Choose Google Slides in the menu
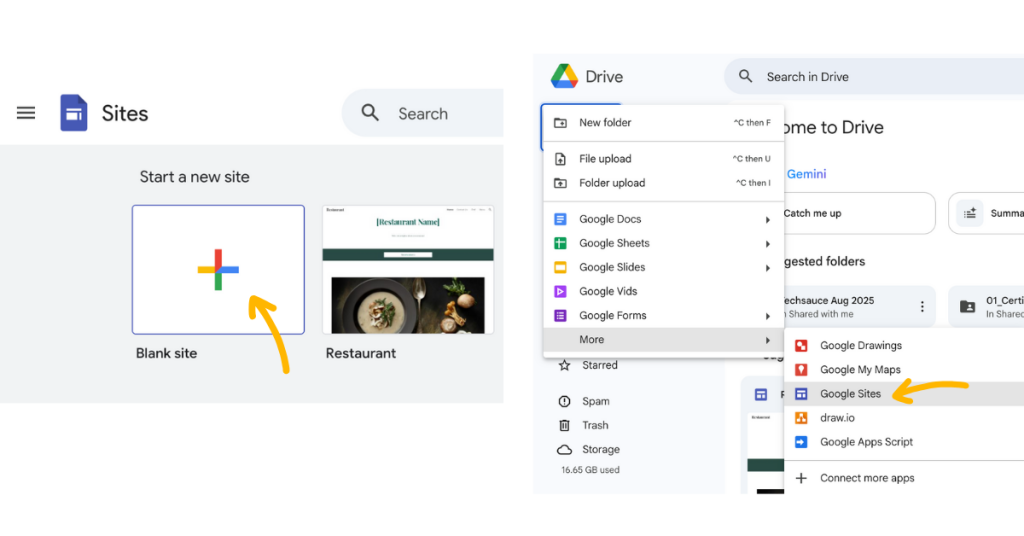The height and width of the screenshot is (536, 1024). click(x=663, y=267)
